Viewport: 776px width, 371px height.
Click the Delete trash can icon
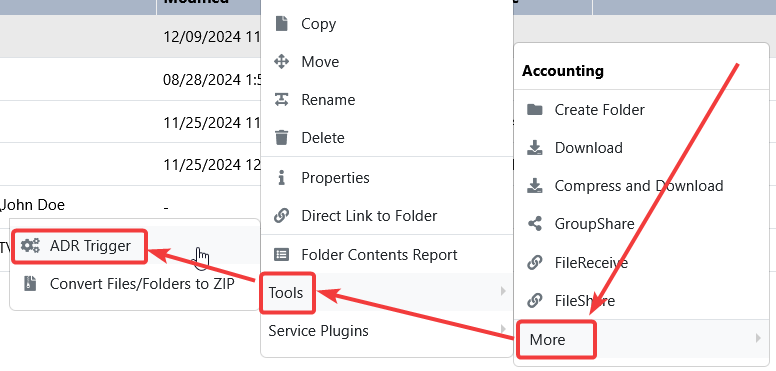tap(282, 138)
